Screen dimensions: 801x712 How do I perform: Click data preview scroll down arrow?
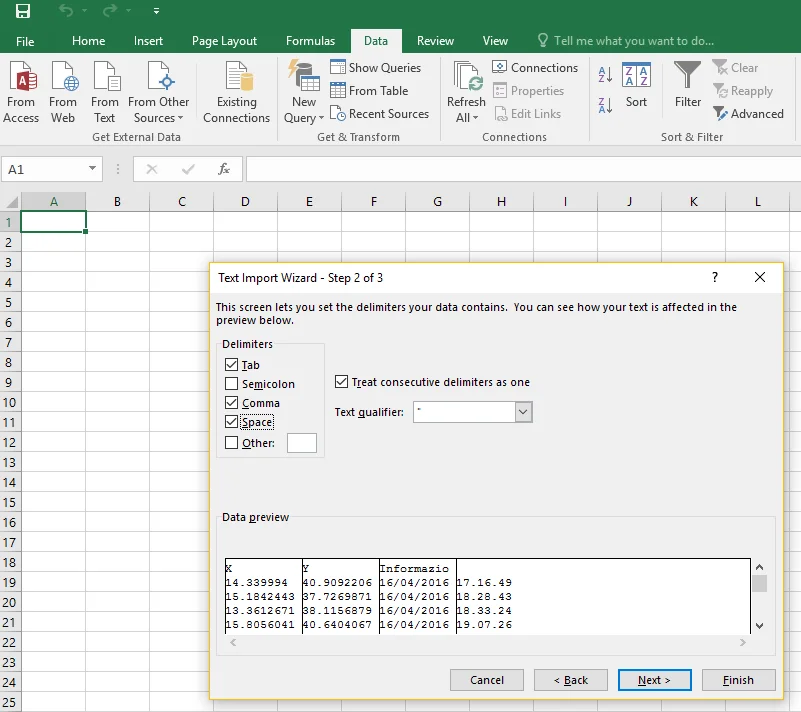[x=760, y=626]
